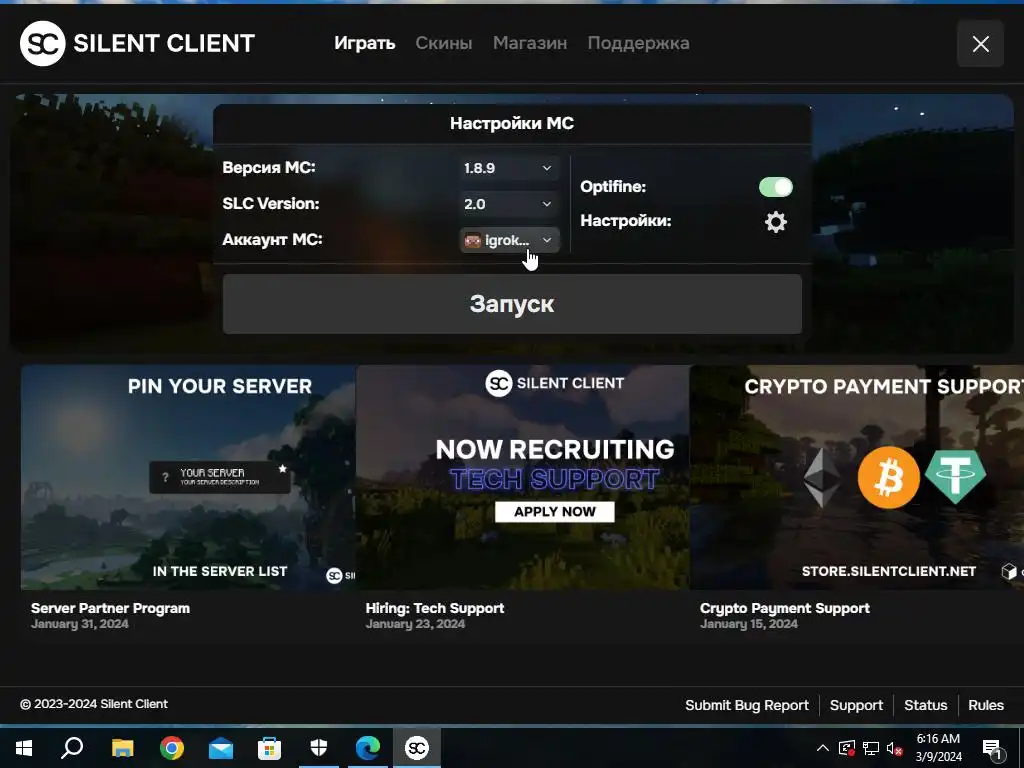Click the Silent Client taskbar icon
The height and width of the screenshot is (768, 1024).
(417, 748)
